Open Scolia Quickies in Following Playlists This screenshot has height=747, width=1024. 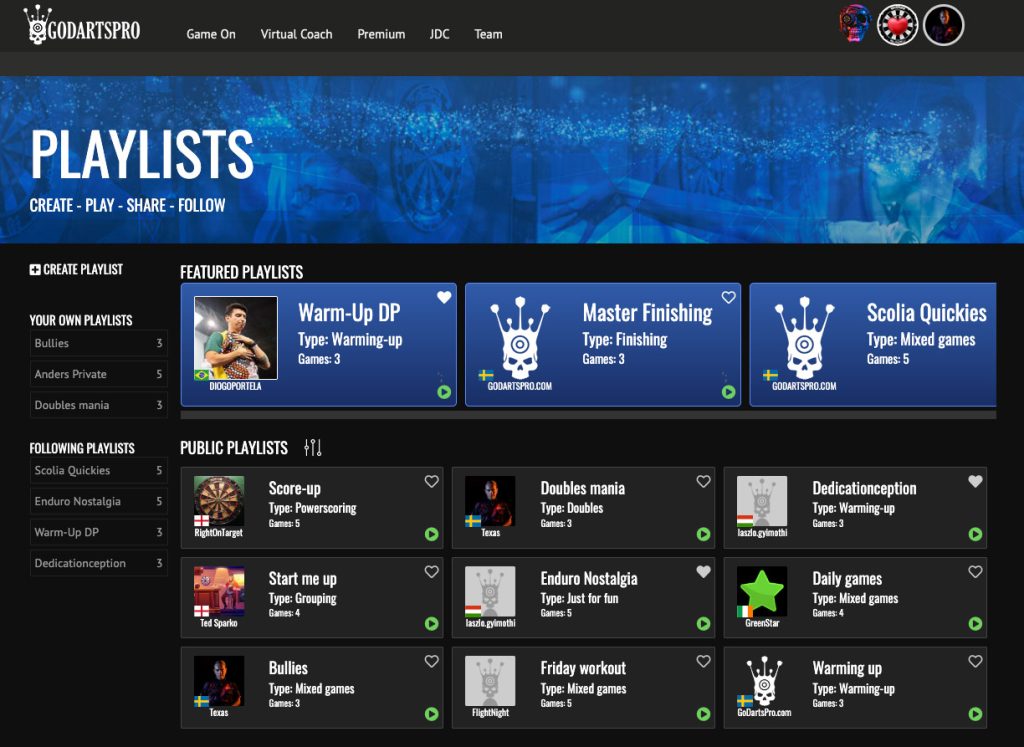pyautogui.click(x=99, y=470)
